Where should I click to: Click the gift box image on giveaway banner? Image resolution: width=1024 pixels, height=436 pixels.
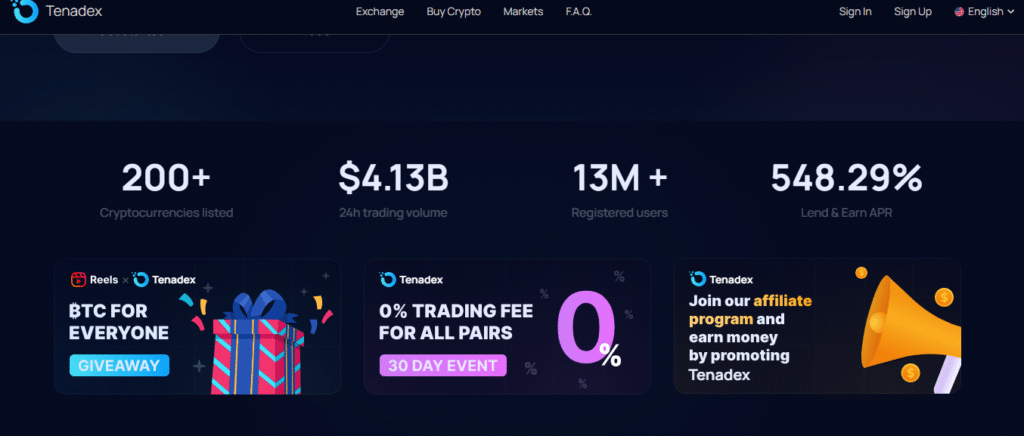tap(258, 343)
